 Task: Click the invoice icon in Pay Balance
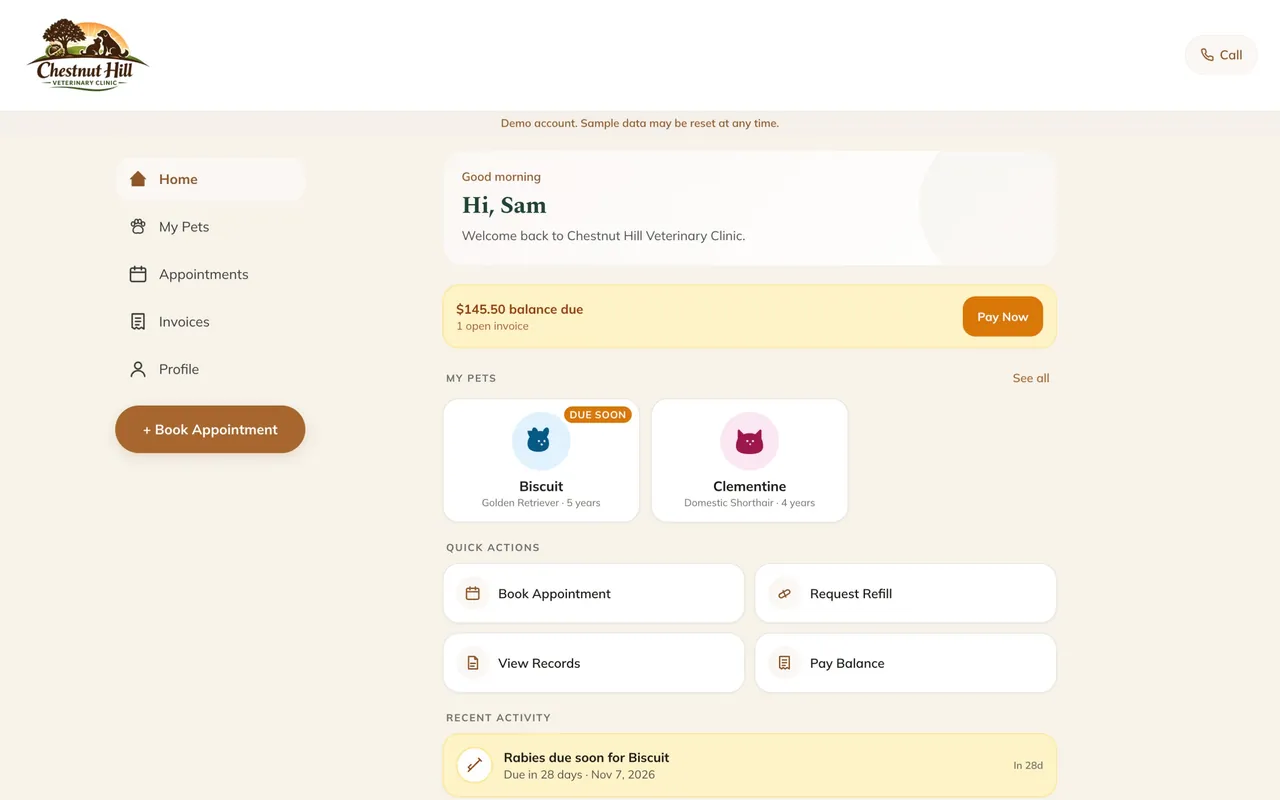785,663
